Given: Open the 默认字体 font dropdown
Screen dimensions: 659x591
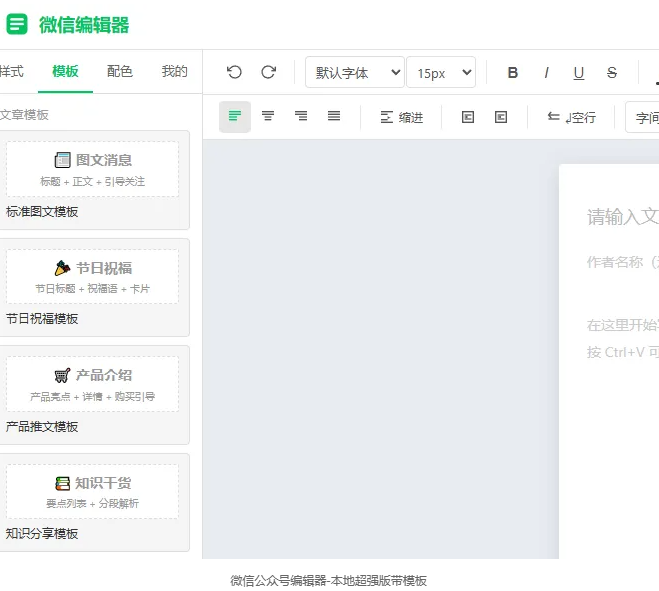Looking at the screenshot, I should coord(355,72).
